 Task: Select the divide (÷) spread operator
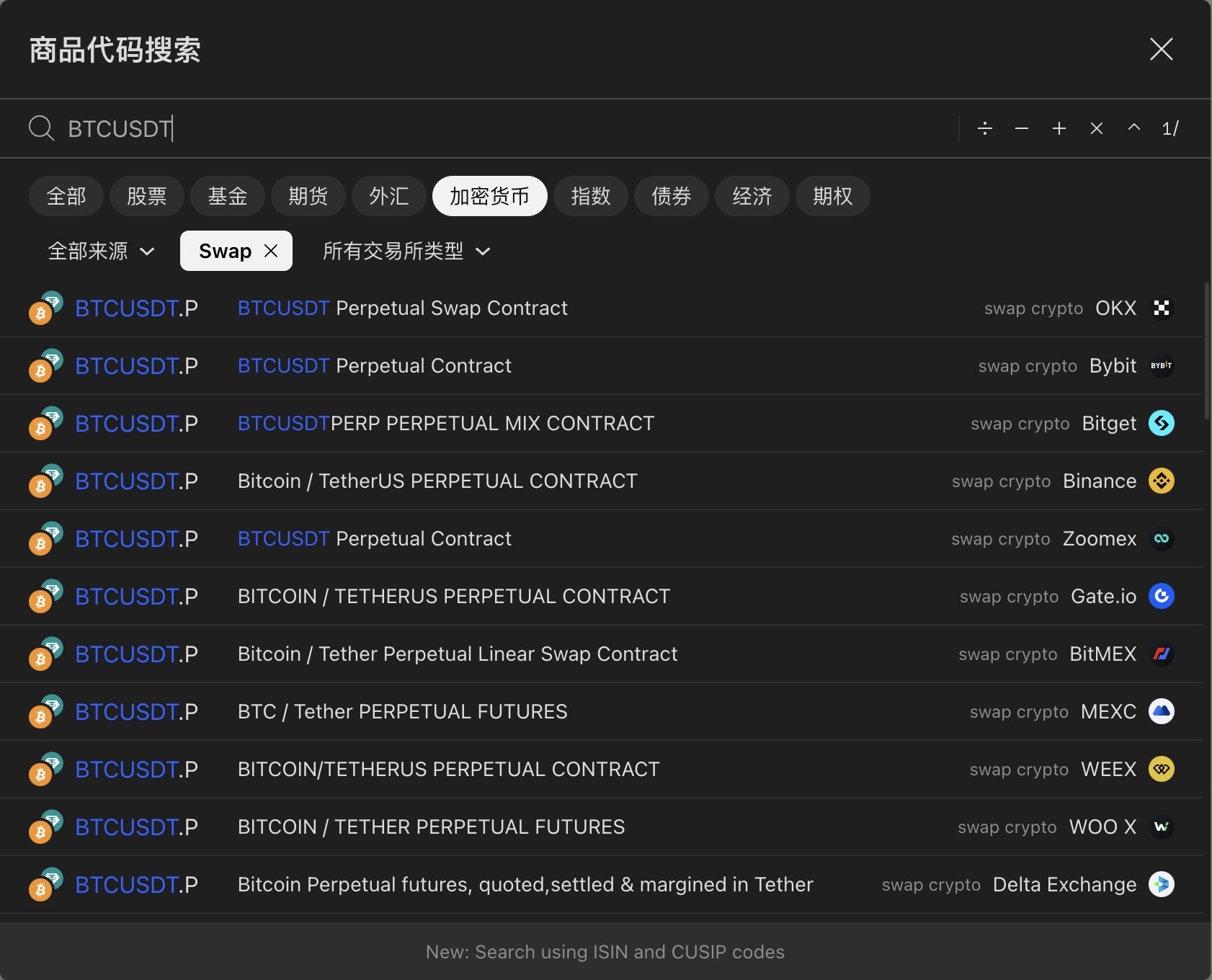pyautogui.click(x=985, y=128)
